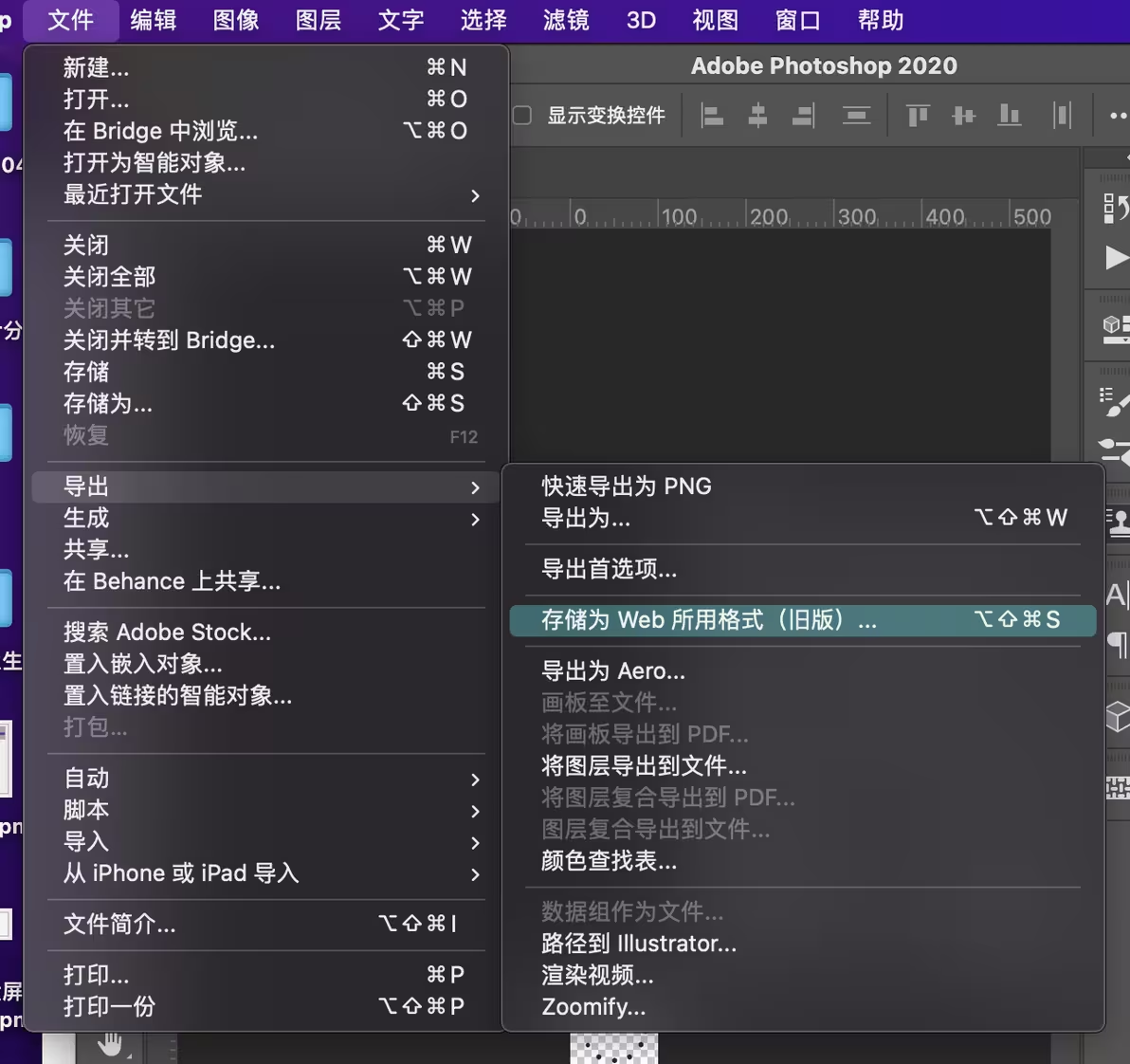Image resolution: width=1130 pixels, height=1064 pixels.
Task: Expand the 脚本 submenu
Action: 265,811
